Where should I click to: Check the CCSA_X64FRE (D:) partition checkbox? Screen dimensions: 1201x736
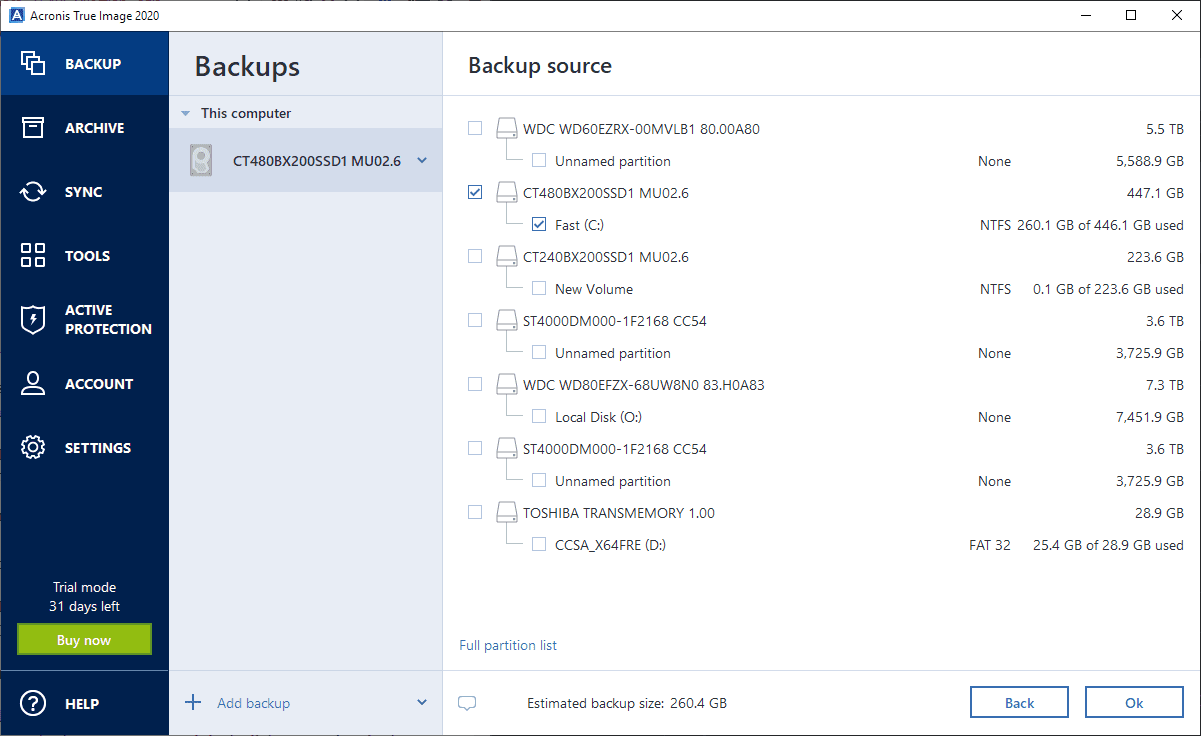click(x=539, y=544)
